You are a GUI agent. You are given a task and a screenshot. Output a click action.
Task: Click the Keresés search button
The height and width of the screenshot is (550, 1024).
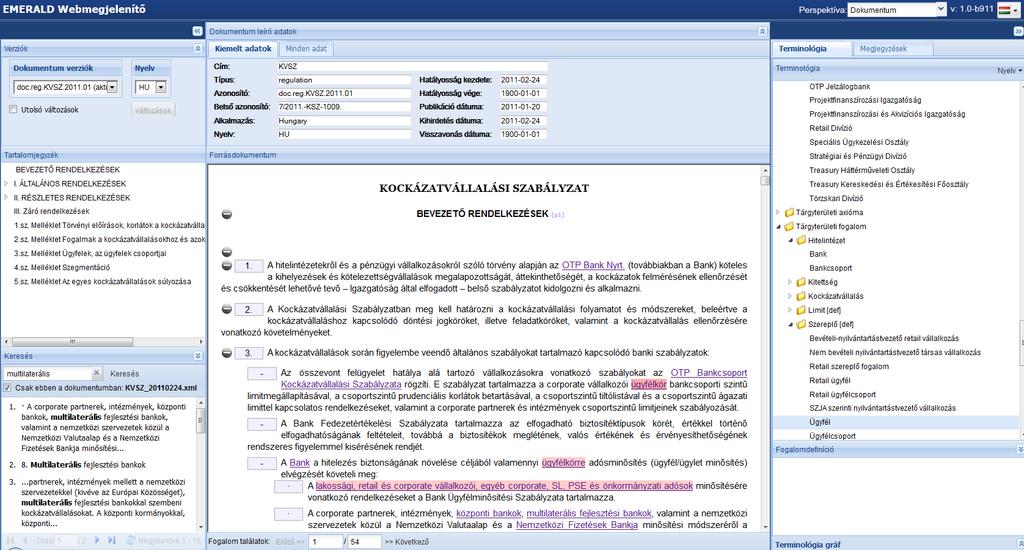pyautogui.click(x=124, y=374)
